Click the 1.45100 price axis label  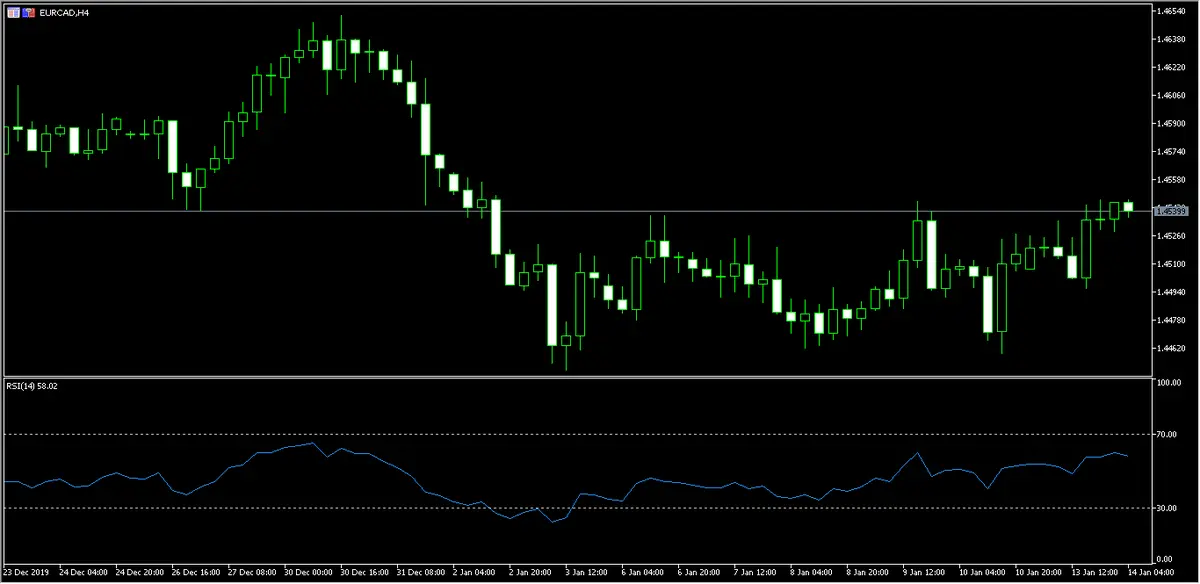tap(1171, 264)
